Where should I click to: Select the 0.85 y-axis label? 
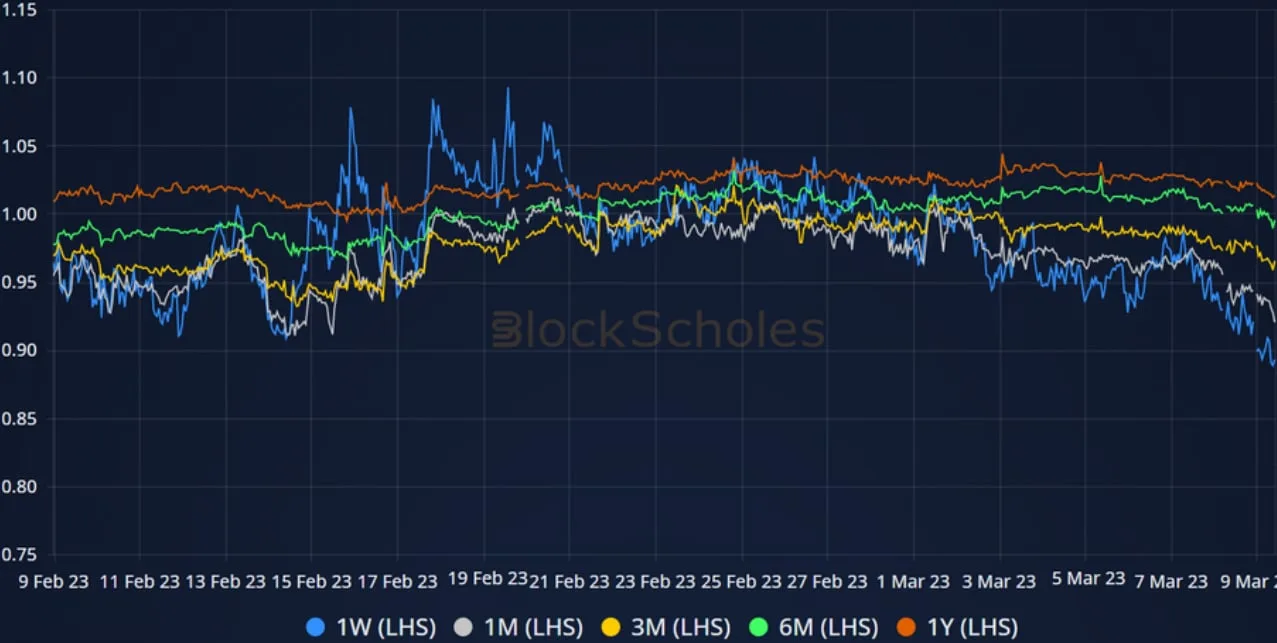click(x=20, y=419)
